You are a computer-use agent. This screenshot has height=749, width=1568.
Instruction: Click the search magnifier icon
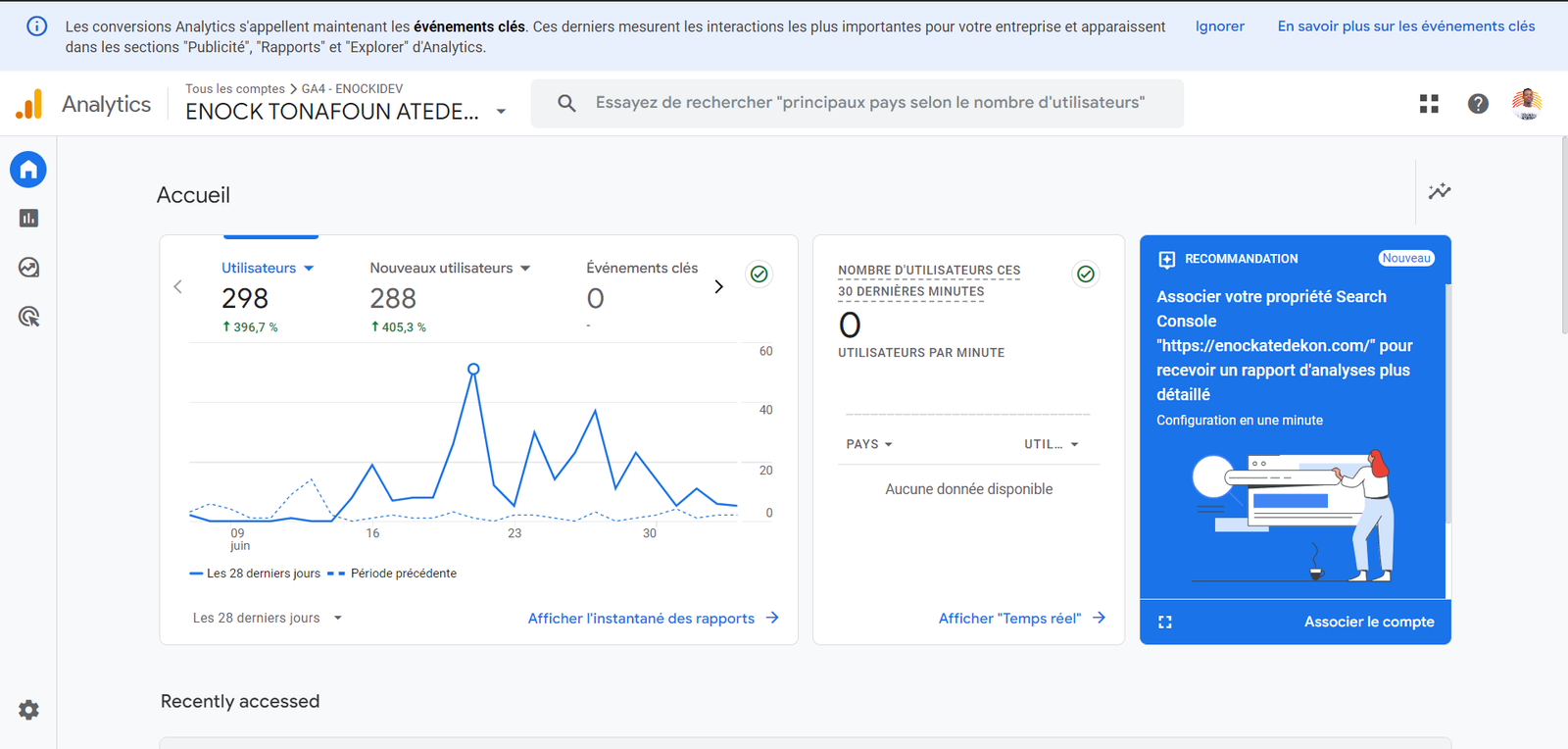pyautogui.click(x=566, y=103)
